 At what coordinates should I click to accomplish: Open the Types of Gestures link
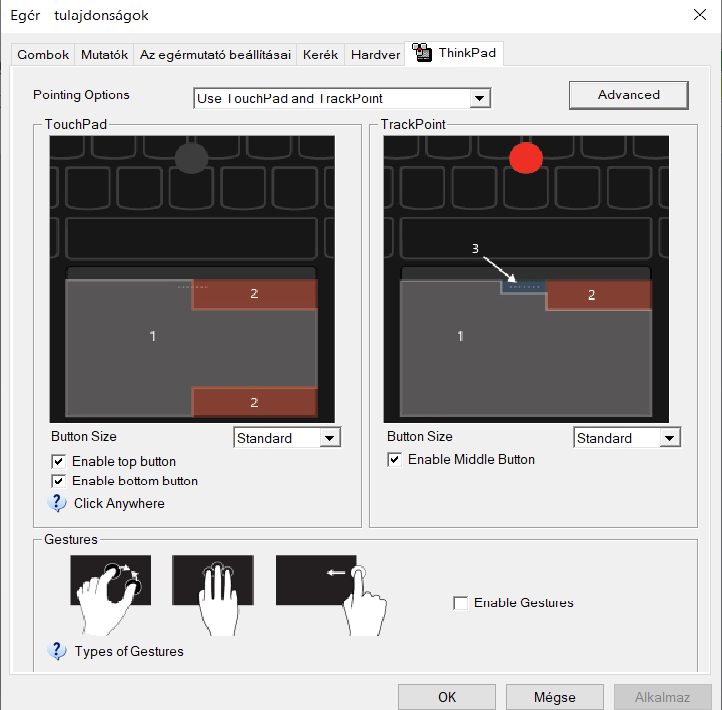129,652
